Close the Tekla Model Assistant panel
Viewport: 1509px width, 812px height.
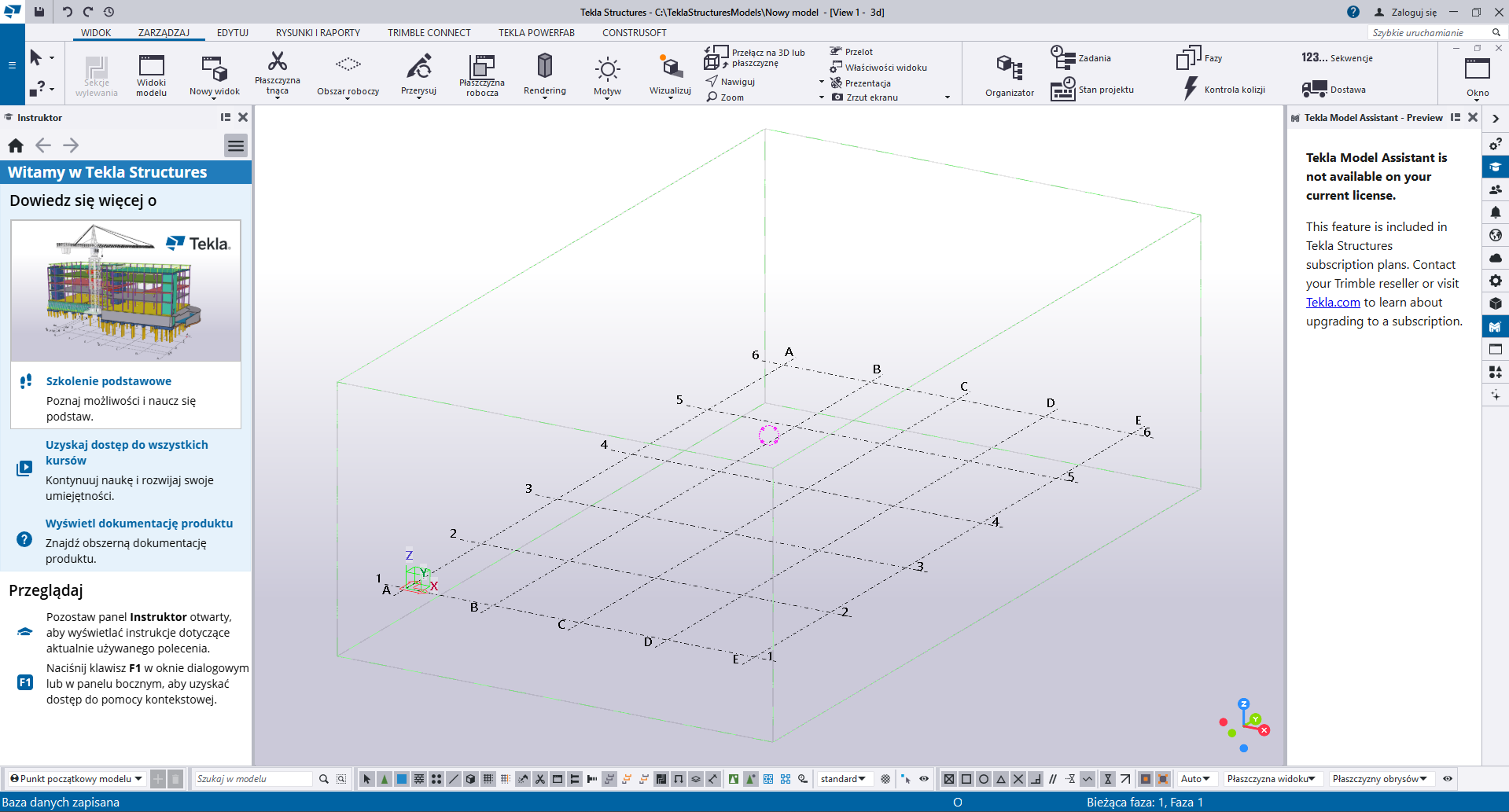[1473, 117]
